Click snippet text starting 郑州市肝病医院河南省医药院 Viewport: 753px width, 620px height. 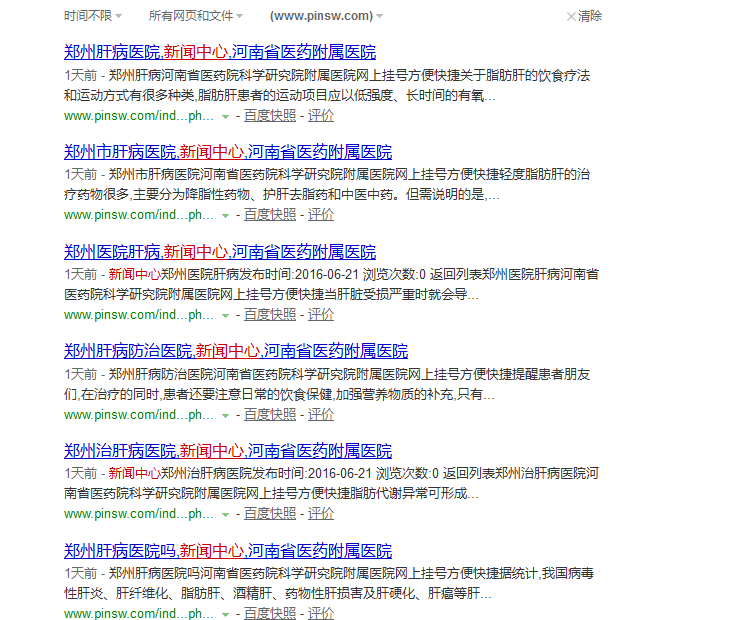pos(327,184)
